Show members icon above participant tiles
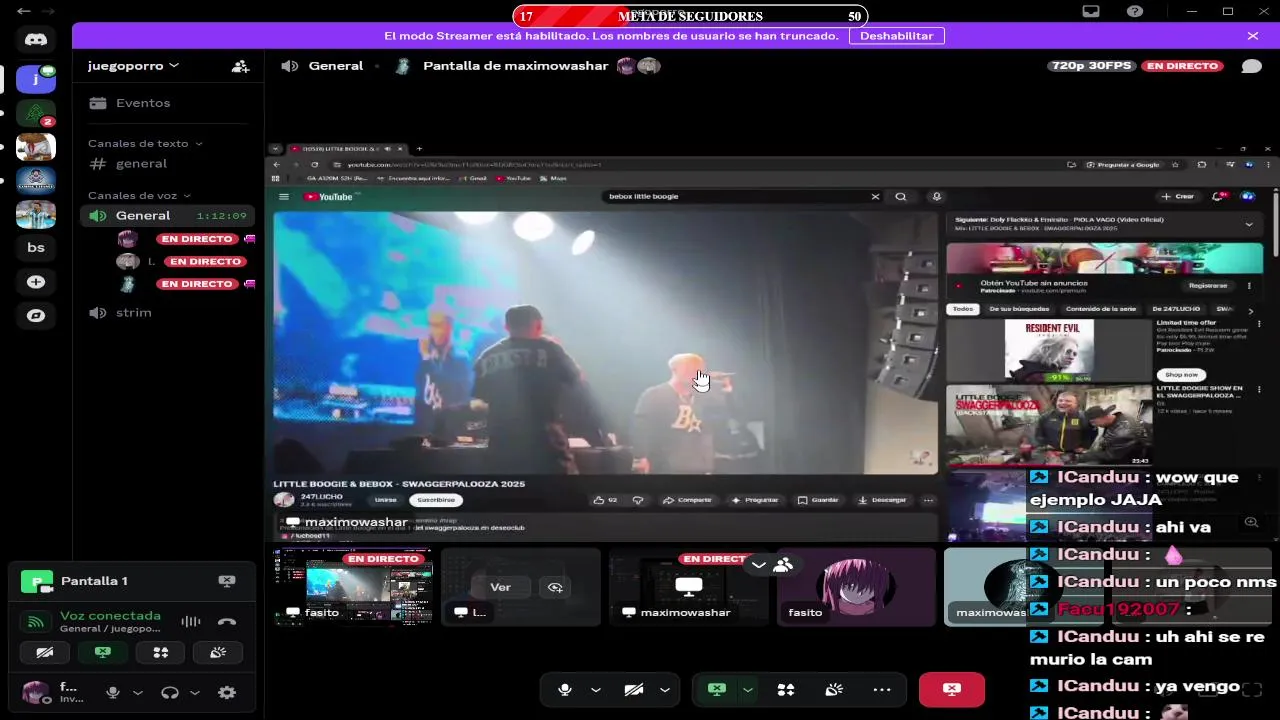The height and width of the screenshot is (720, 1280). 783,565
